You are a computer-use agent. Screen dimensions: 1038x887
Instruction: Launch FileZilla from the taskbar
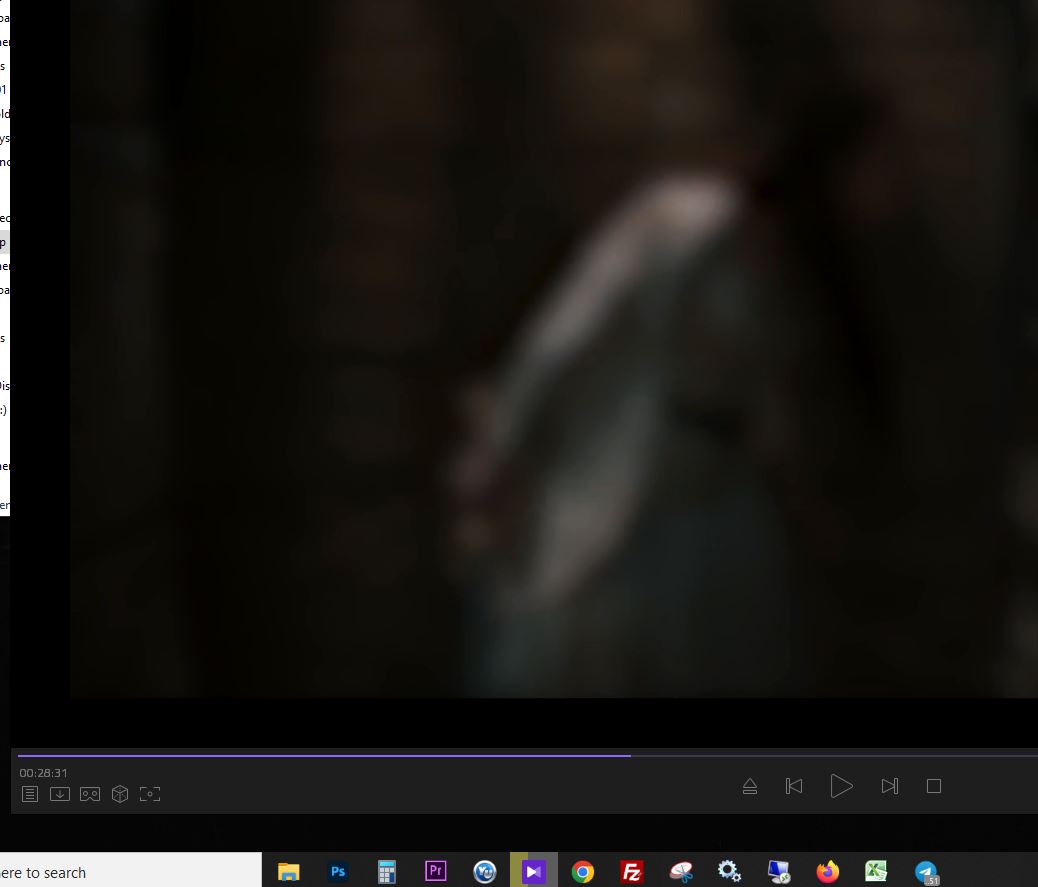632,872
